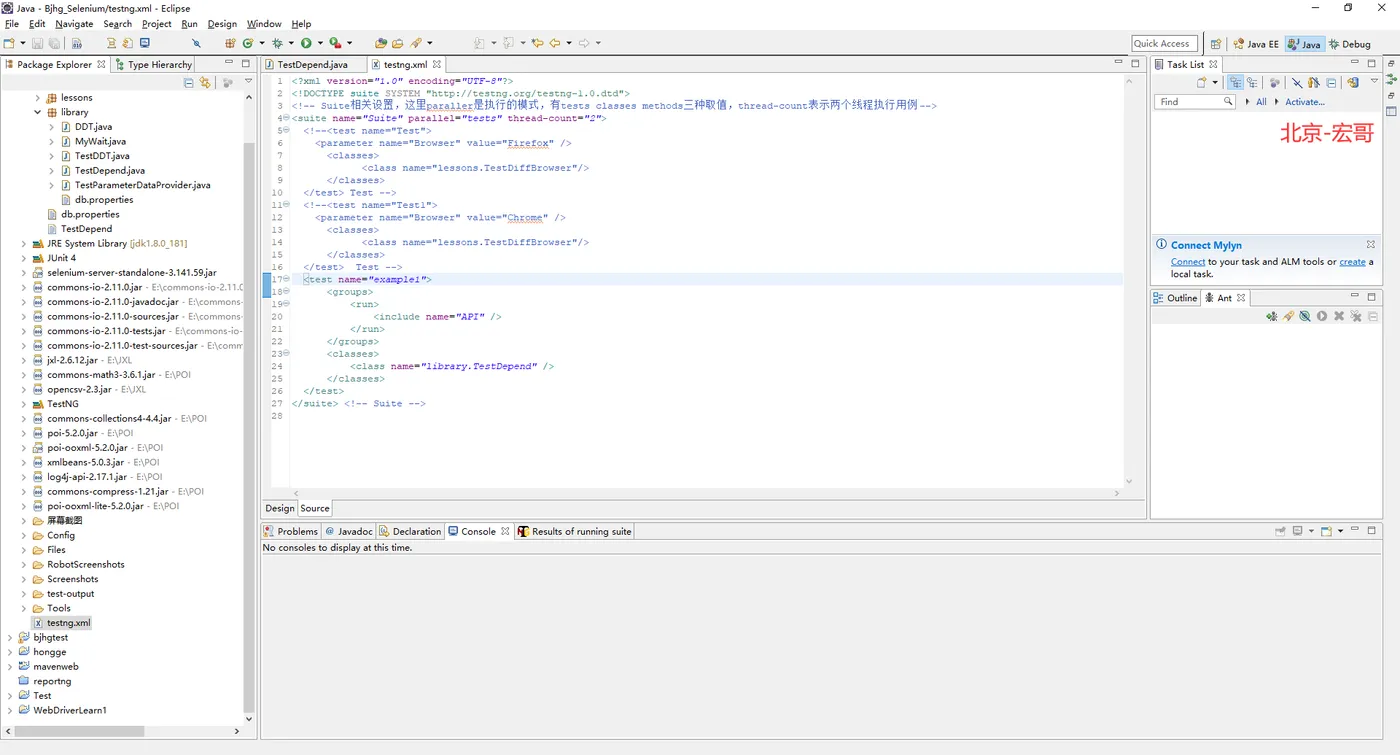Expand the JUnit 4 library node
This screenshot has height=755, width=1400.
point(24,258)
